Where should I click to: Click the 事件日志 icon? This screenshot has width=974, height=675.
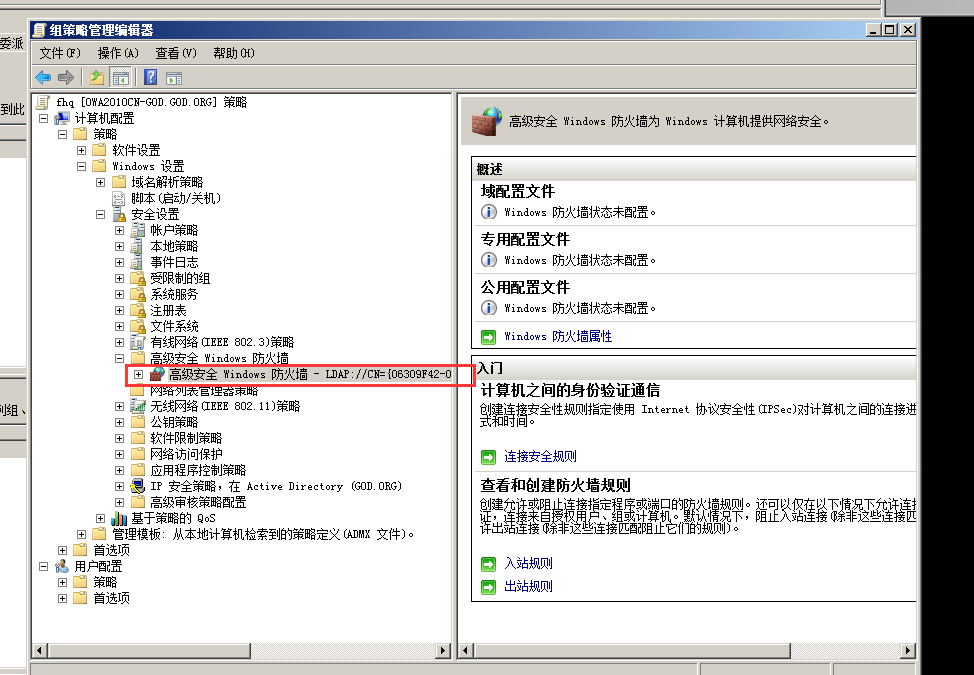pos(138,262)
